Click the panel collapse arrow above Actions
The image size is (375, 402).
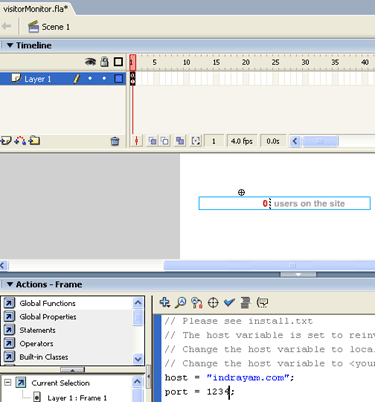(298, 274)
